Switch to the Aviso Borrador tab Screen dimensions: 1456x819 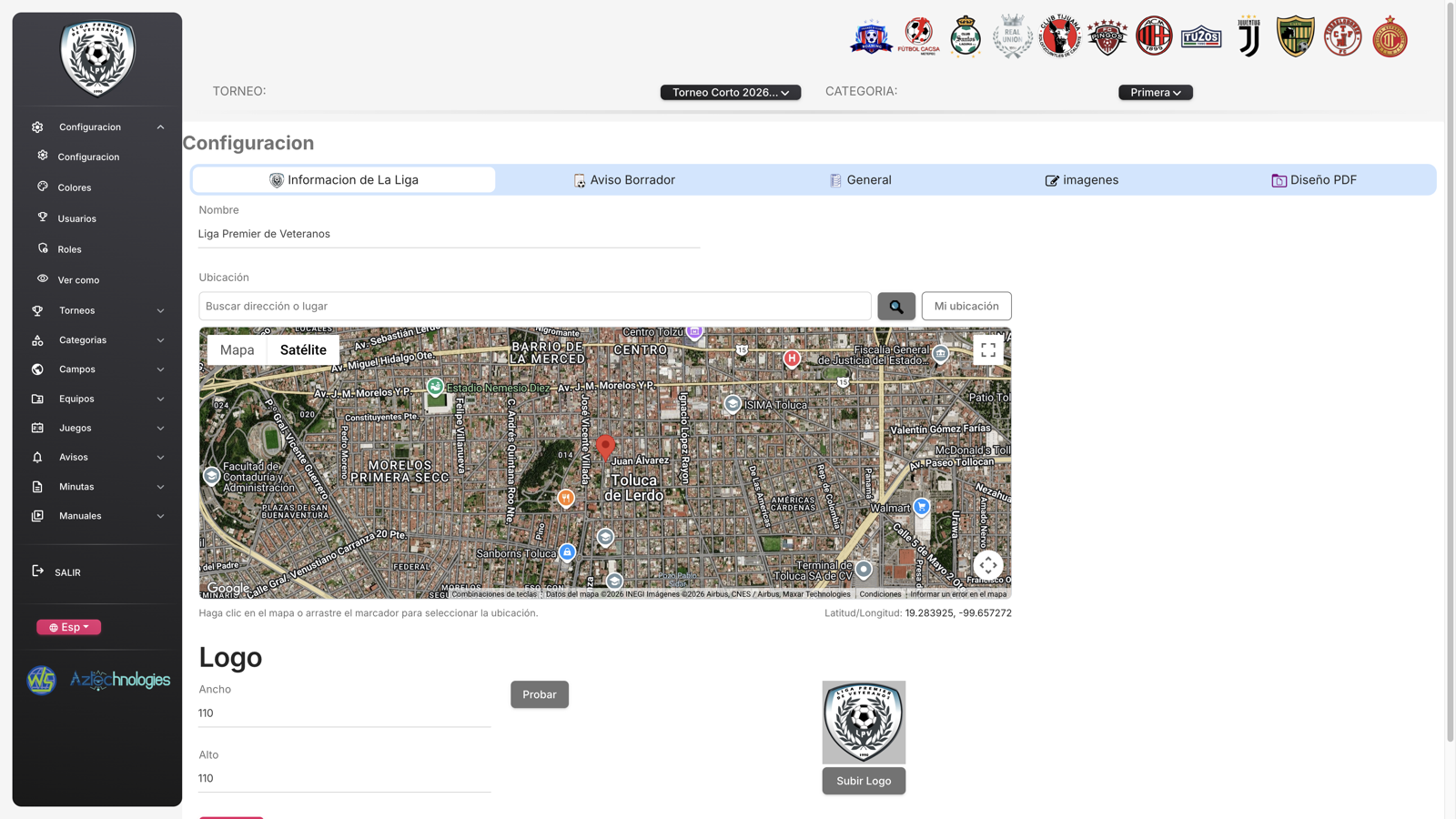[x=624, y=180]
